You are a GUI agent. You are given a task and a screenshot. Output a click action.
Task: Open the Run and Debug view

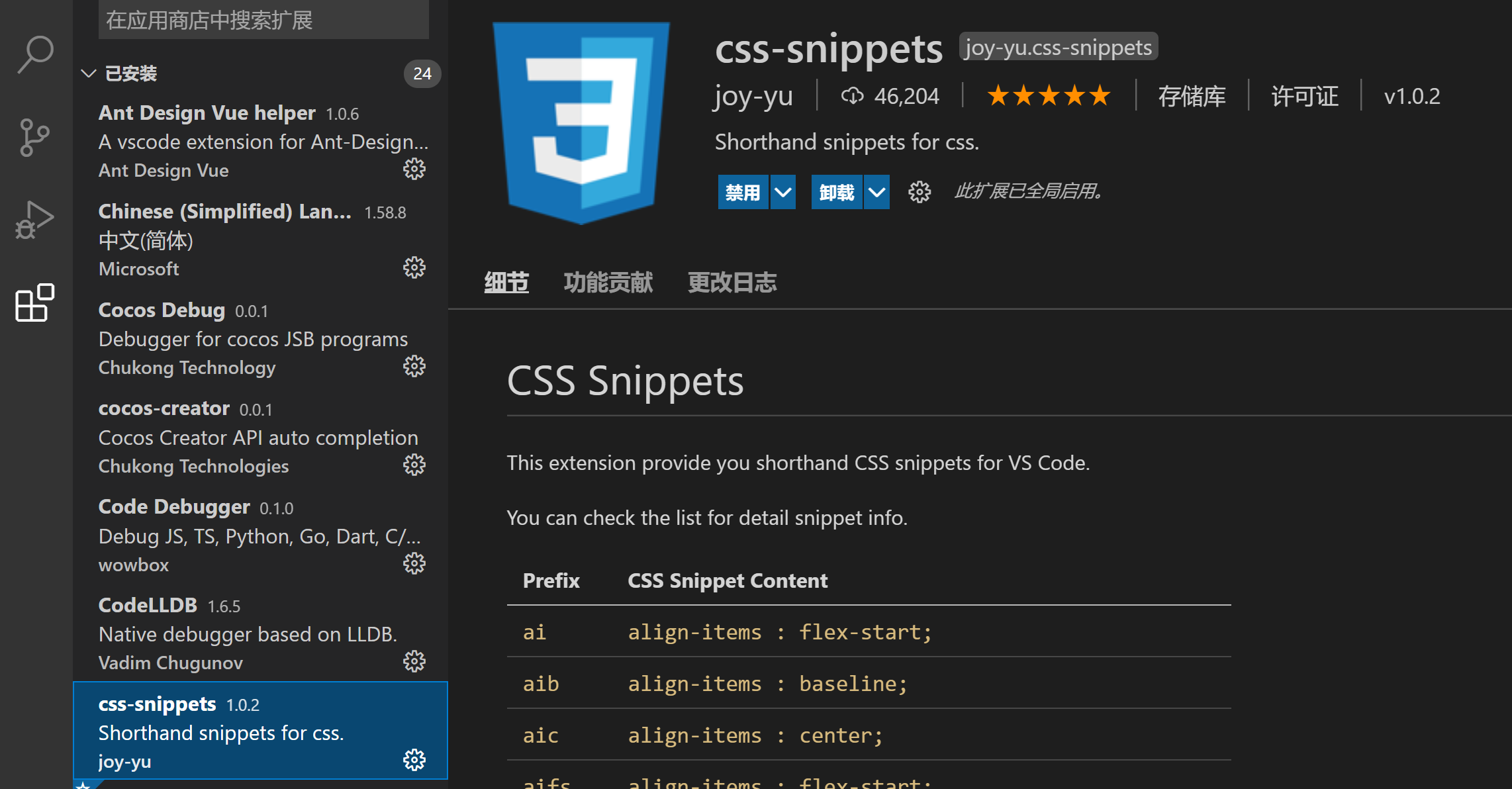click(x=35, y=220)
